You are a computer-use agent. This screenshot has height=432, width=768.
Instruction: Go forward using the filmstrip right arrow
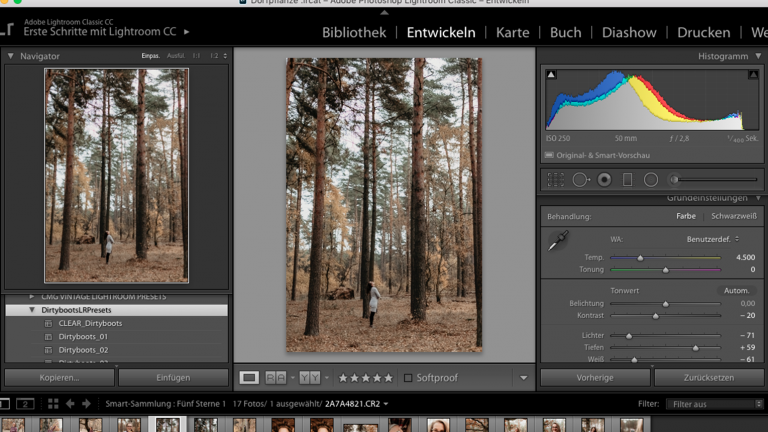pyautogui.click(x=86, y=404)
